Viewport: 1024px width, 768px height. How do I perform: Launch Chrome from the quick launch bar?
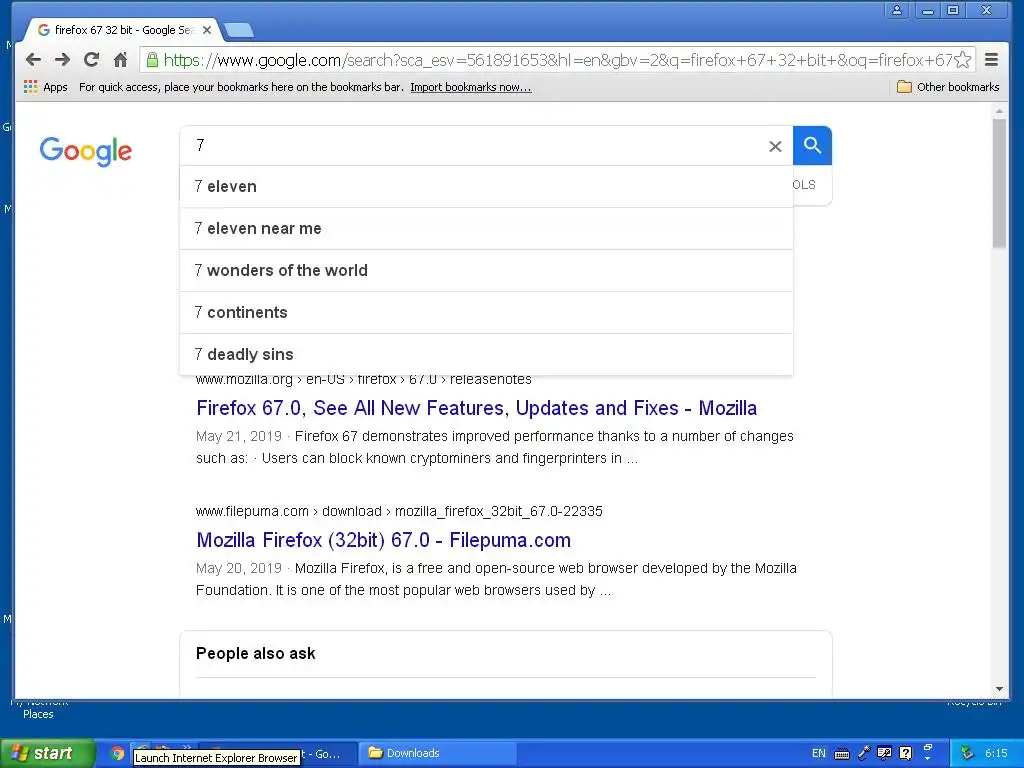point(118,753)
